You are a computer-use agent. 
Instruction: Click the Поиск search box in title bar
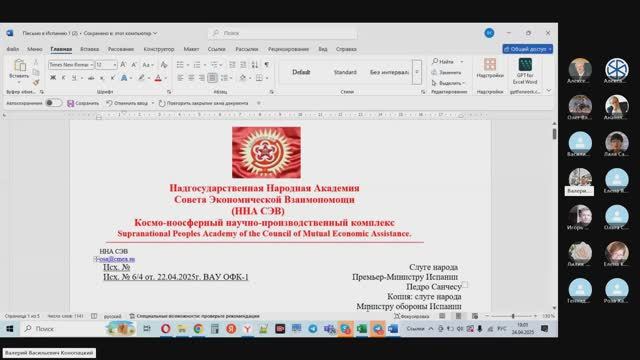pos(282,33)
